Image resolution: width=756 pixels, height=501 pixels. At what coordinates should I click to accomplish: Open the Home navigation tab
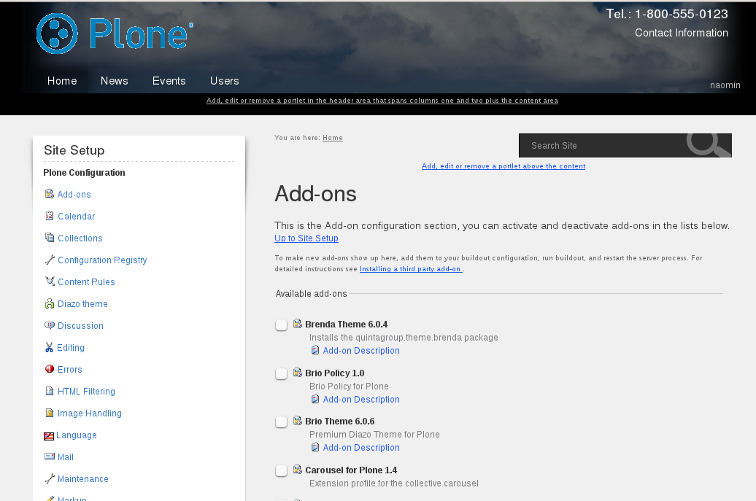(62, 81)
